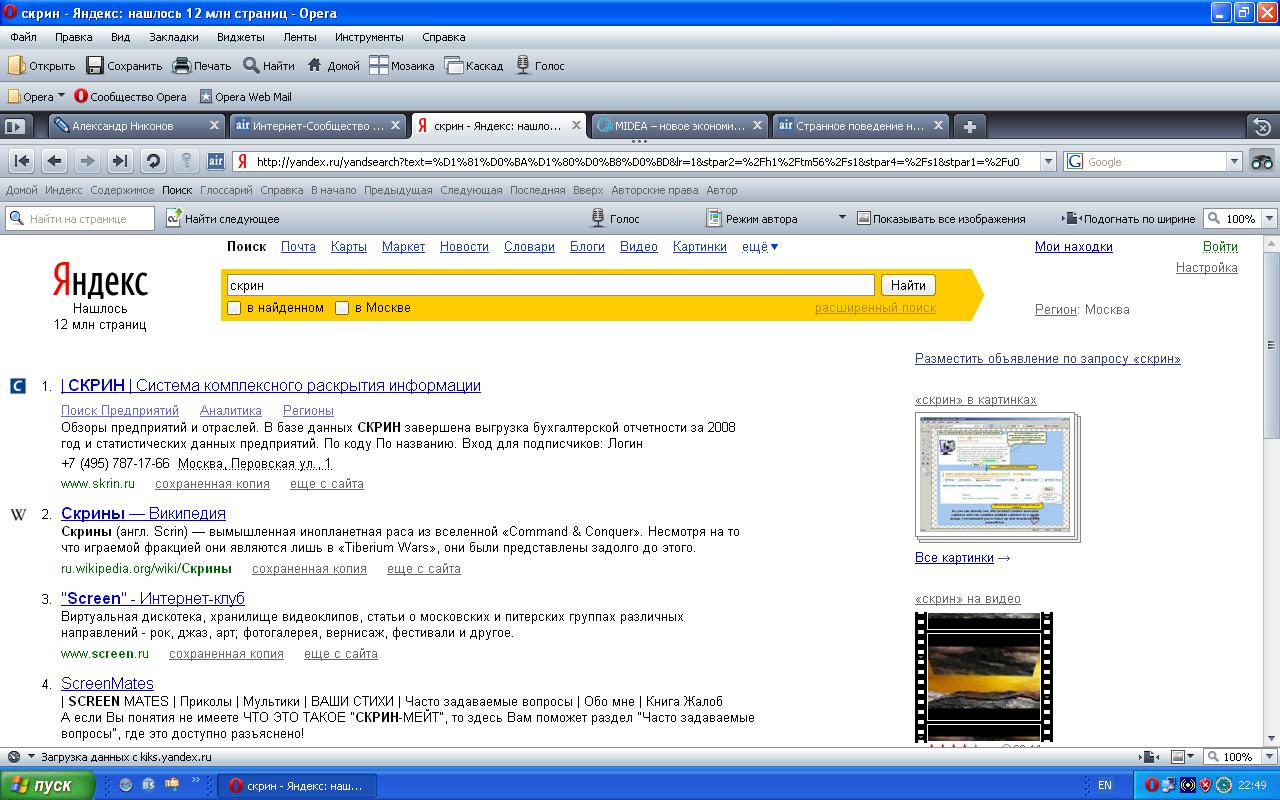This screenshot has width=1280, height=800.
Task: Print the page using the Печать icon
Action: (202, 66)
